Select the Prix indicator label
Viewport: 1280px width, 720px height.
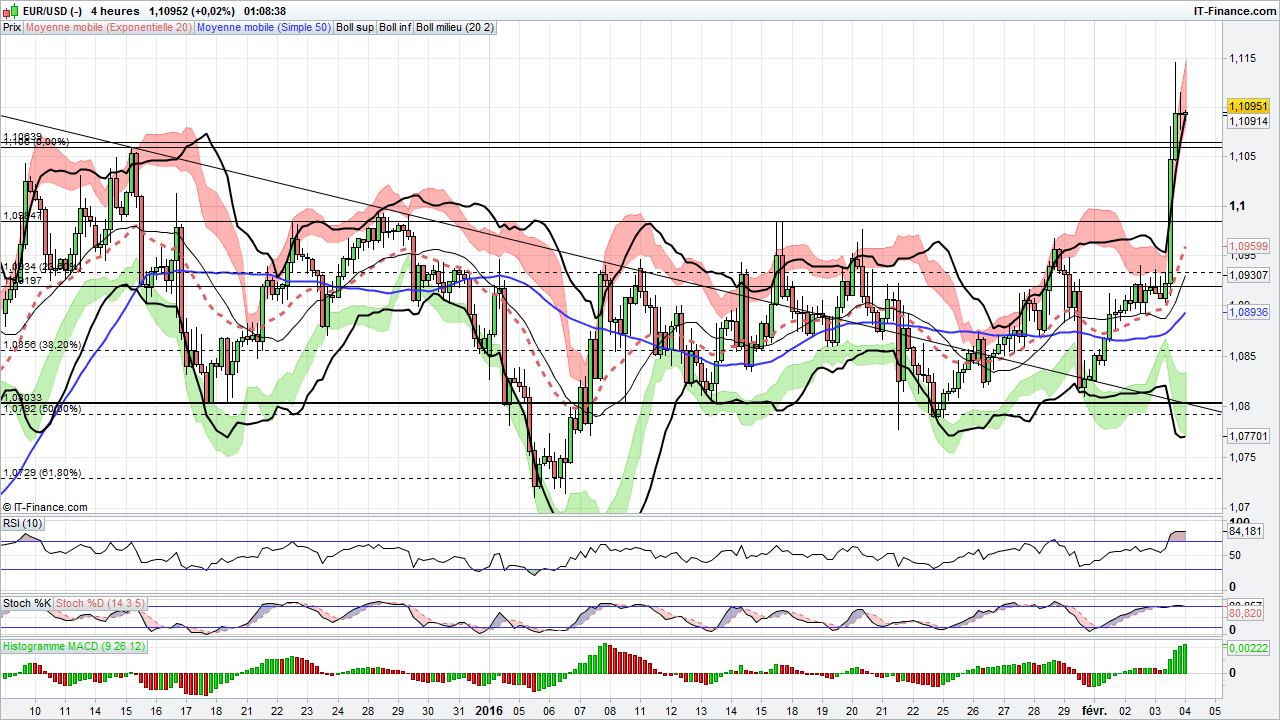(x=11, y=27)
